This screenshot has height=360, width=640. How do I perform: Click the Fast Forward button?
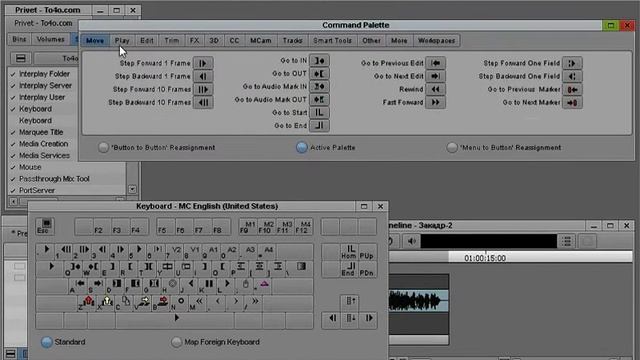pos(436,102)
